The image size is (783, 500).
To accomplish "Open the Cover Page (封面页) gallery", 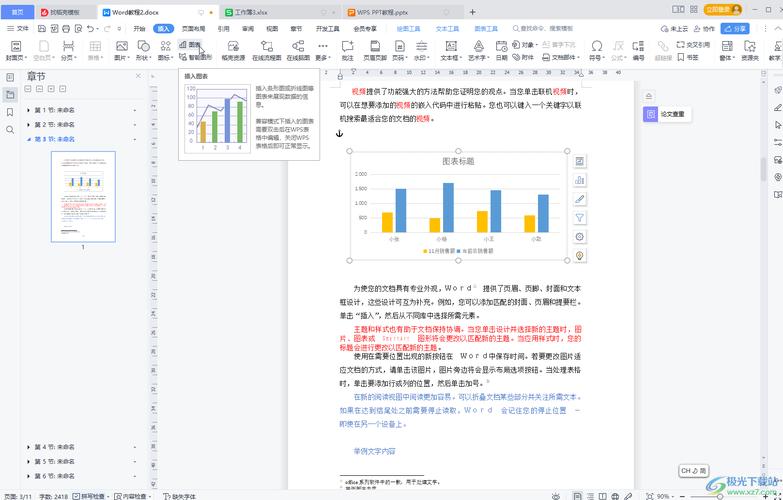I will tap(15, 51).
